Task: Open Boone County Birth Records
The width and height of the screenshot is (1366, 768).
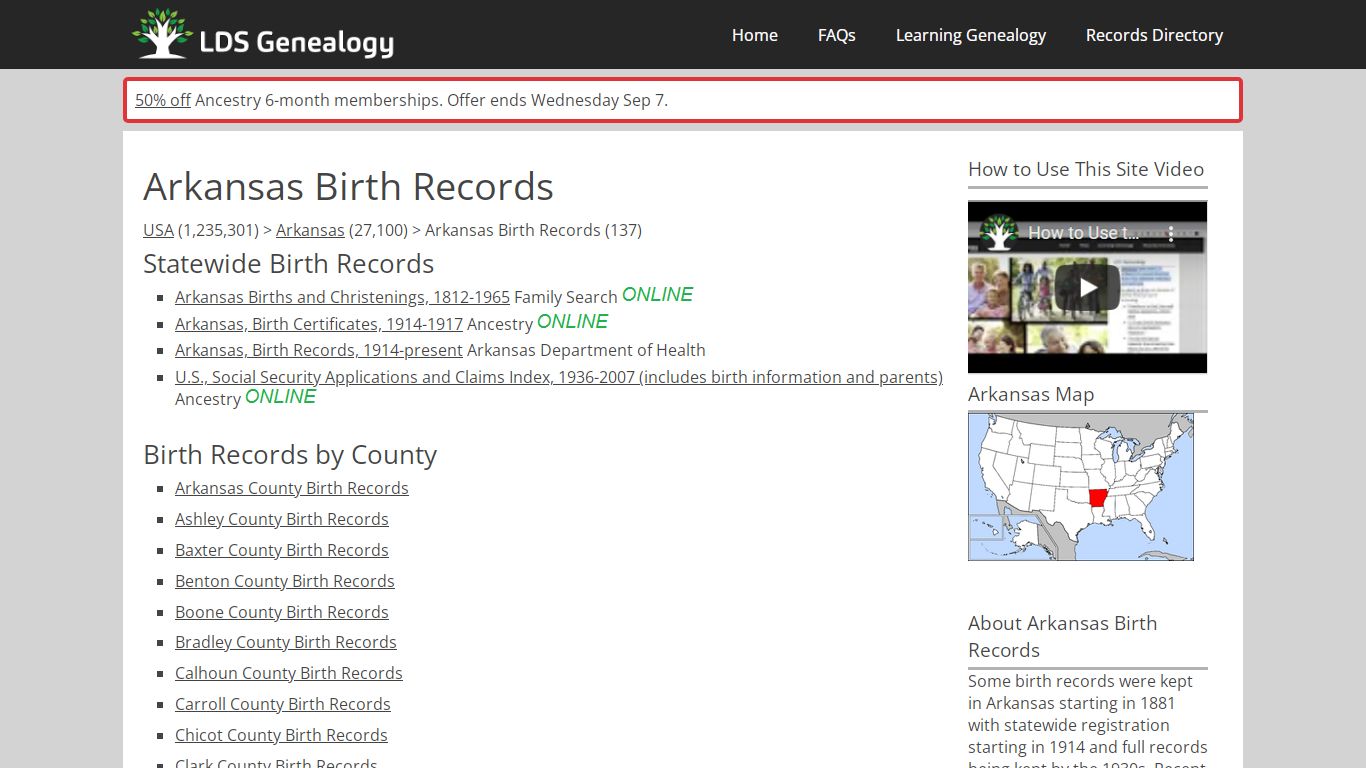Action: pyautogui.click(x=282, y=612)
